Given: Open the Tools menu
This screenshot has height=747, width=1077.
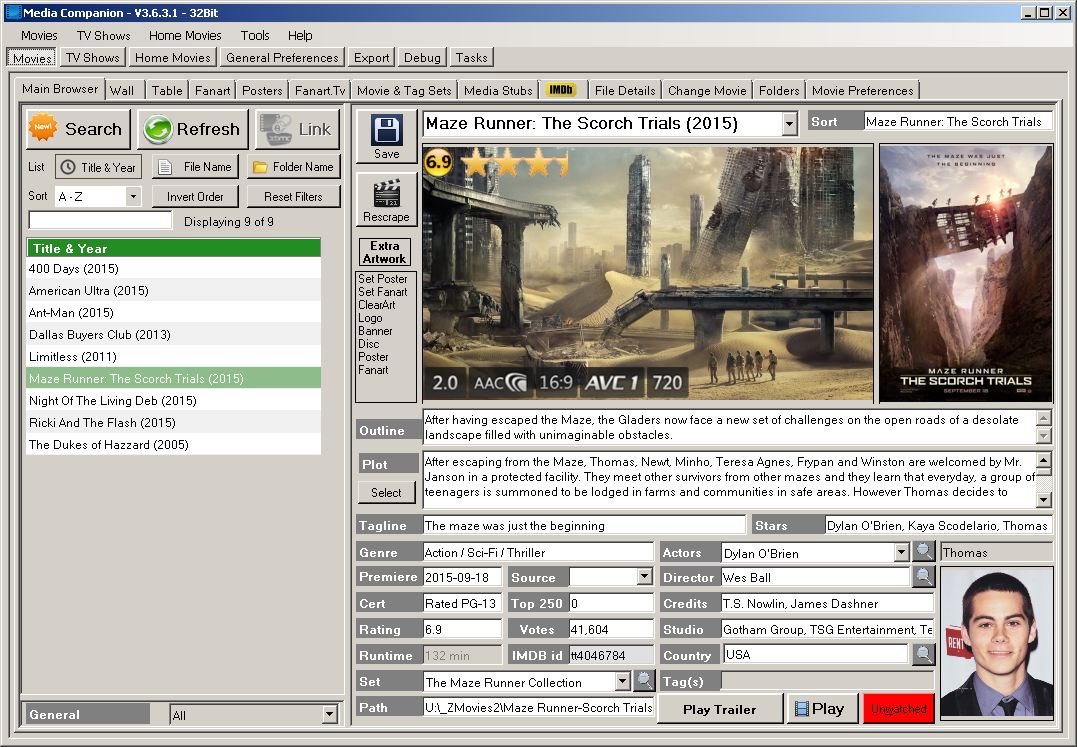Looking at the screenshot, I should pos(255,36).
